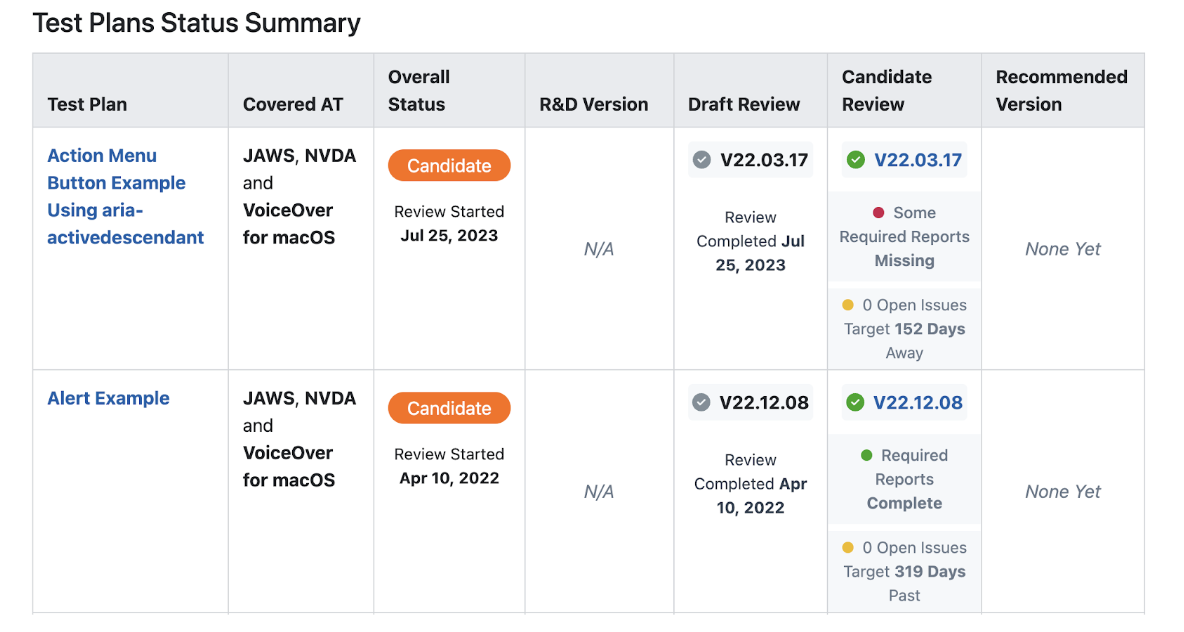This screenshot has width=1184, height=632.
Task: Click gray check icon beside draft V22.12.08
Action: pyautogui.click(x=701, y=402)
